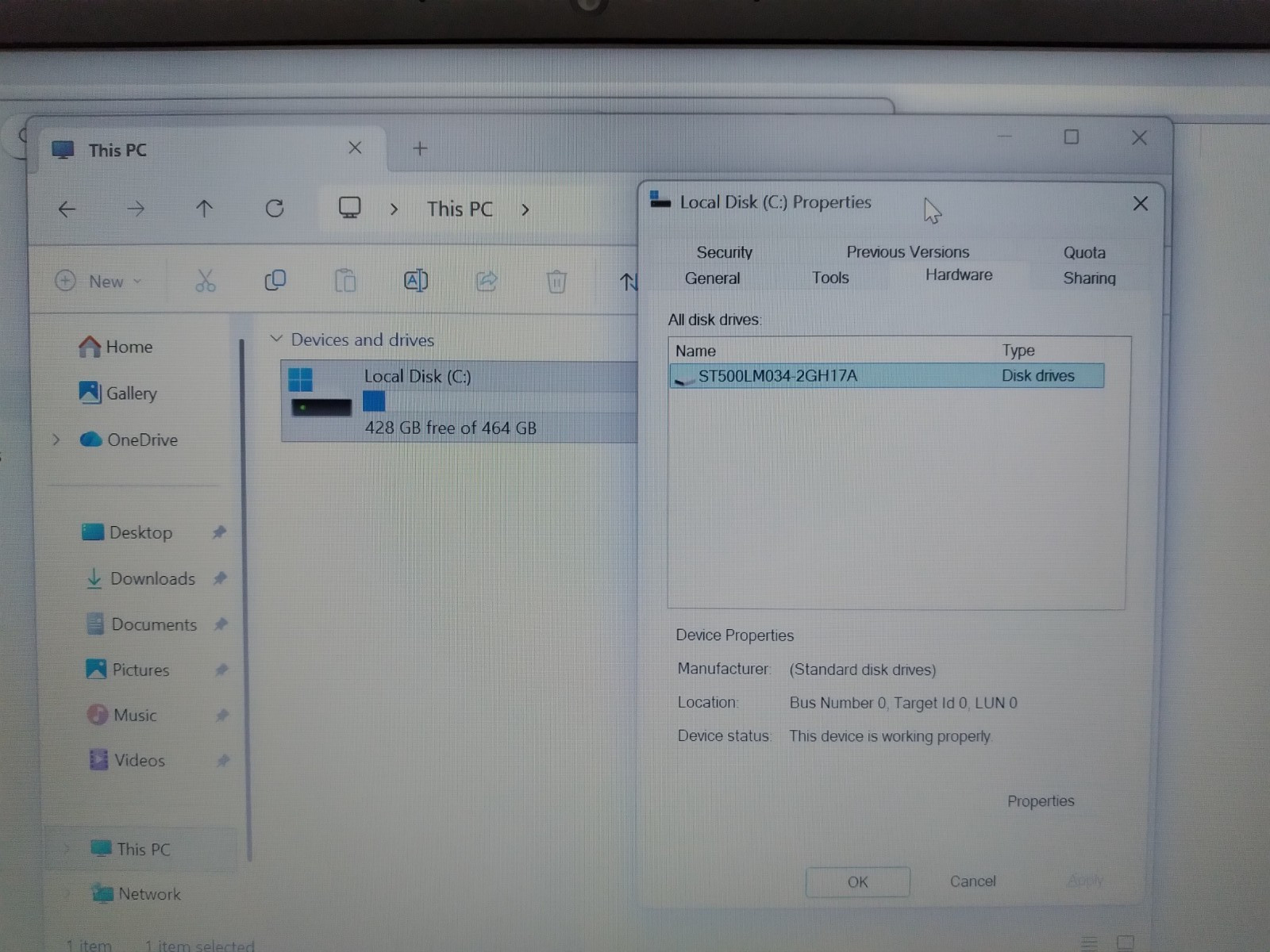Collapse the Devices and drives group
This screenshot has width=1270, height=952.
[x=276, y=339]
